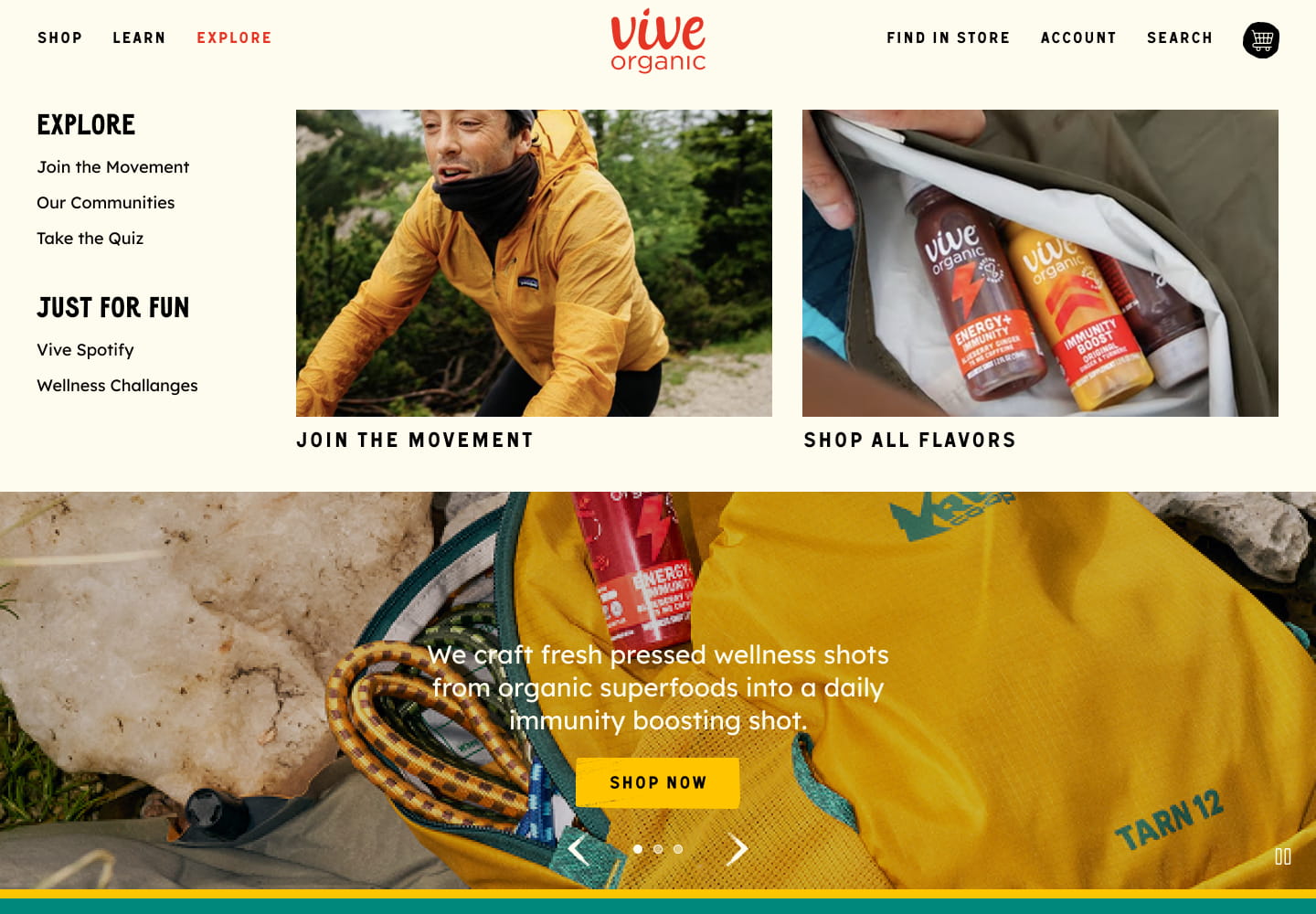Image resolution: width=1316 pixels, height=914 pixels.
Task: Go to previous slide arrow
Action: [578, 849]
